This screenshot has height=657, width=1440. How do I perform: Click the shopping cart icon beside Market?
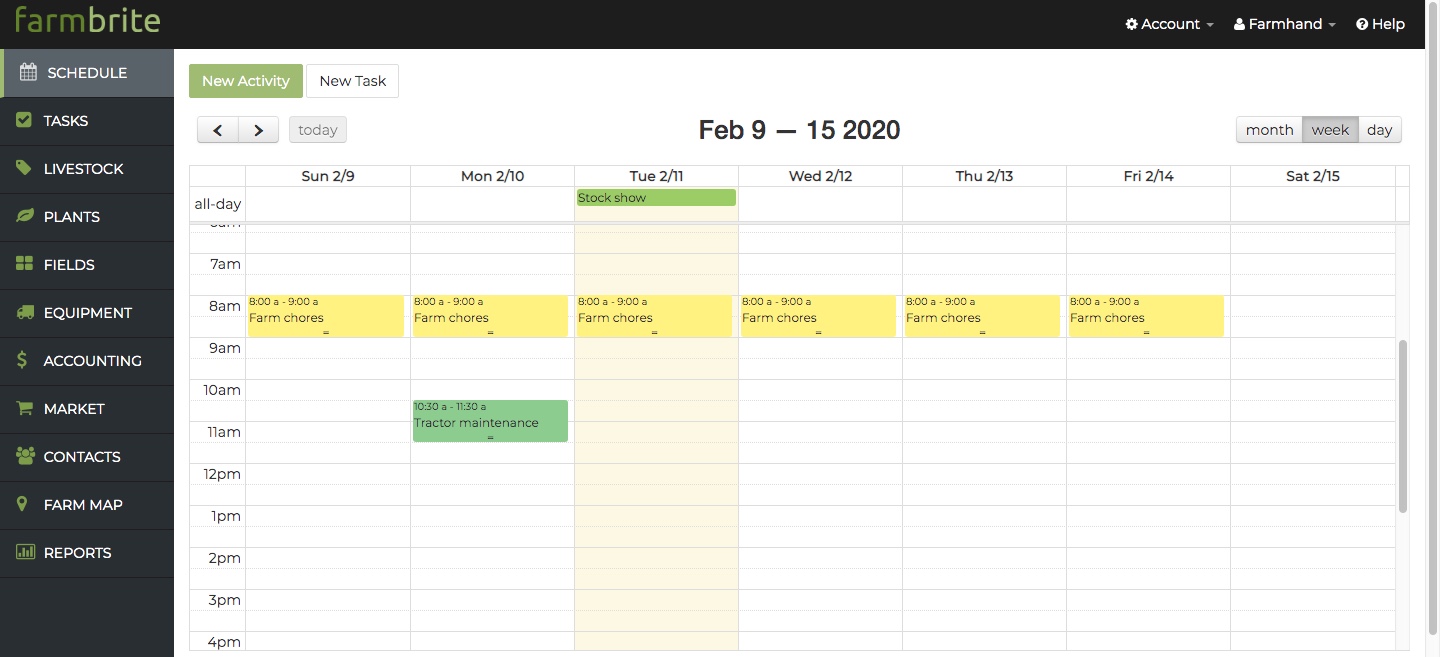[24, 409]
